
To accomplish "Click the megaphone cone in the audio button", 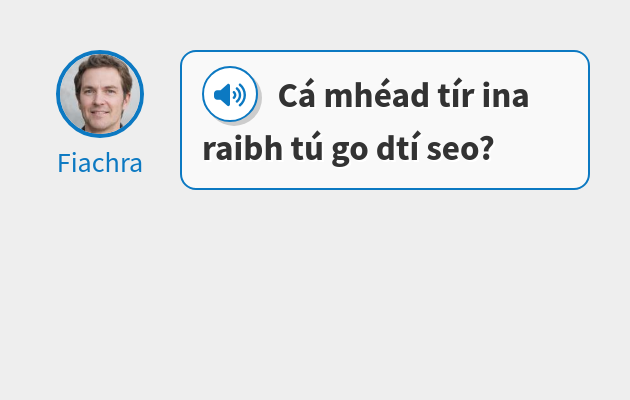I will [x=222, y=95].
